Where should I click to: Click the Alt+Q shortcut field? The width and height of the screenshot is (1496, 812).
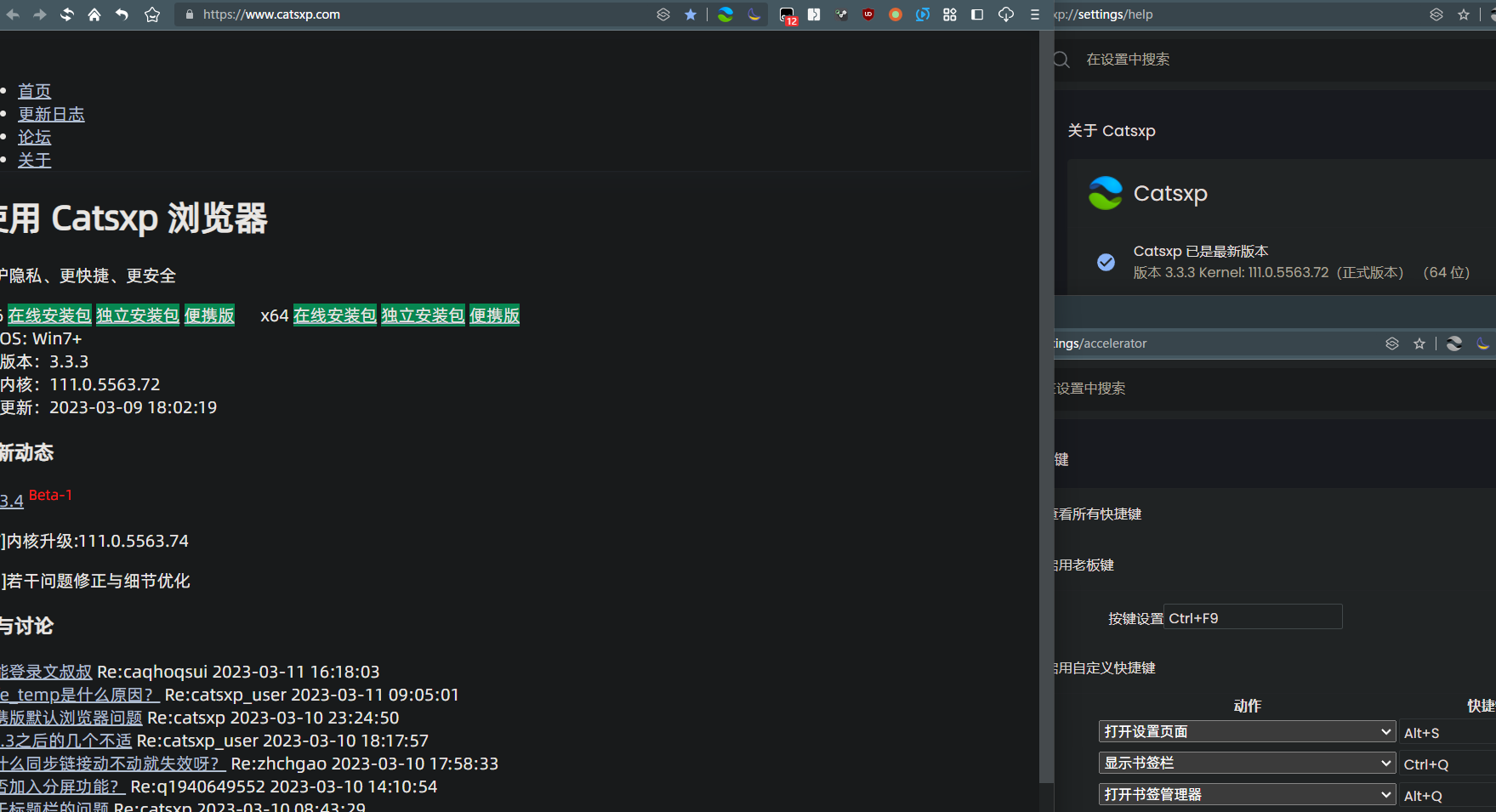pos(1448,795)
